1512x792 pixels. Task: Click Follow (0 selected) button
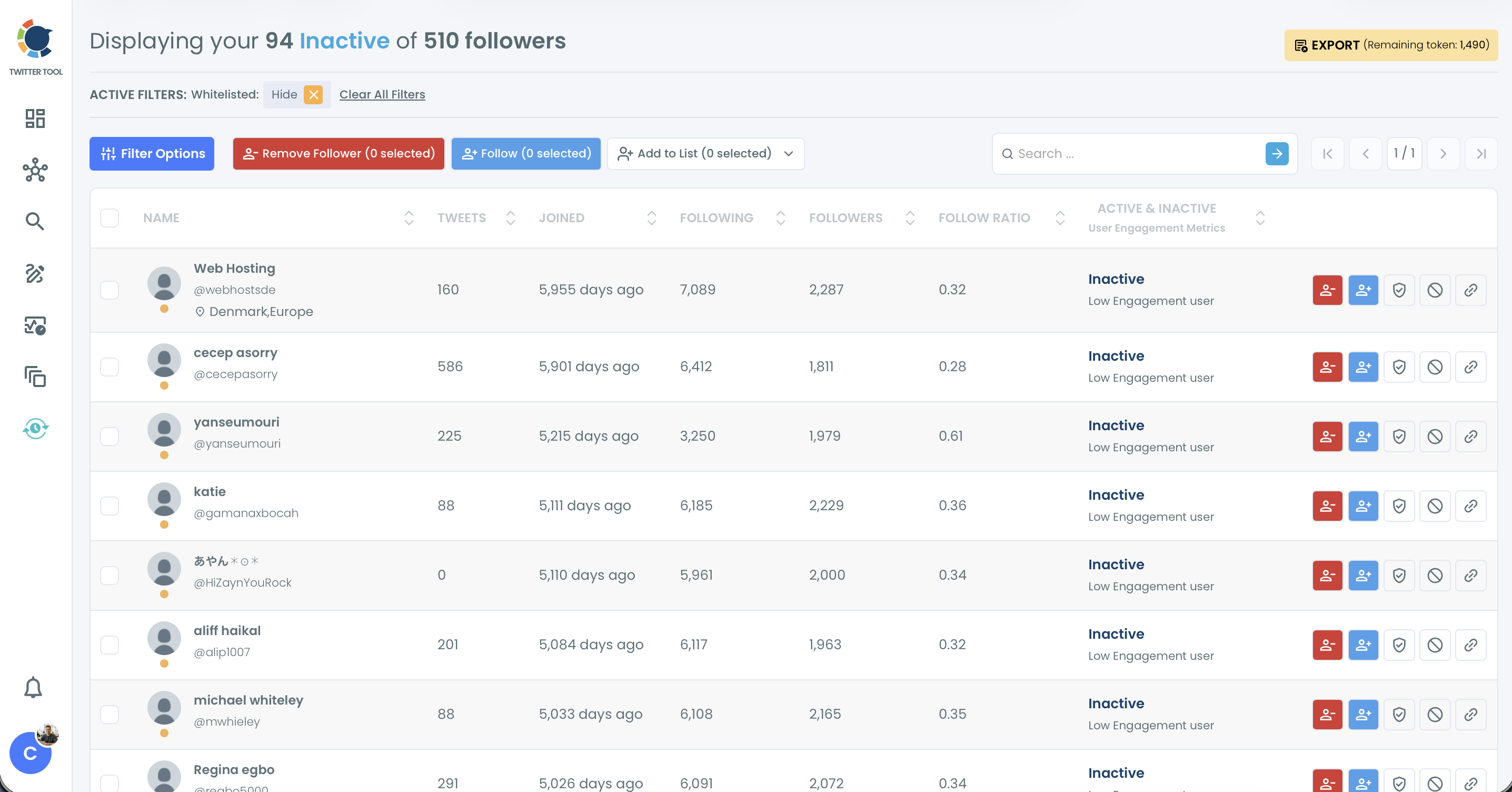tap(526, 153)
